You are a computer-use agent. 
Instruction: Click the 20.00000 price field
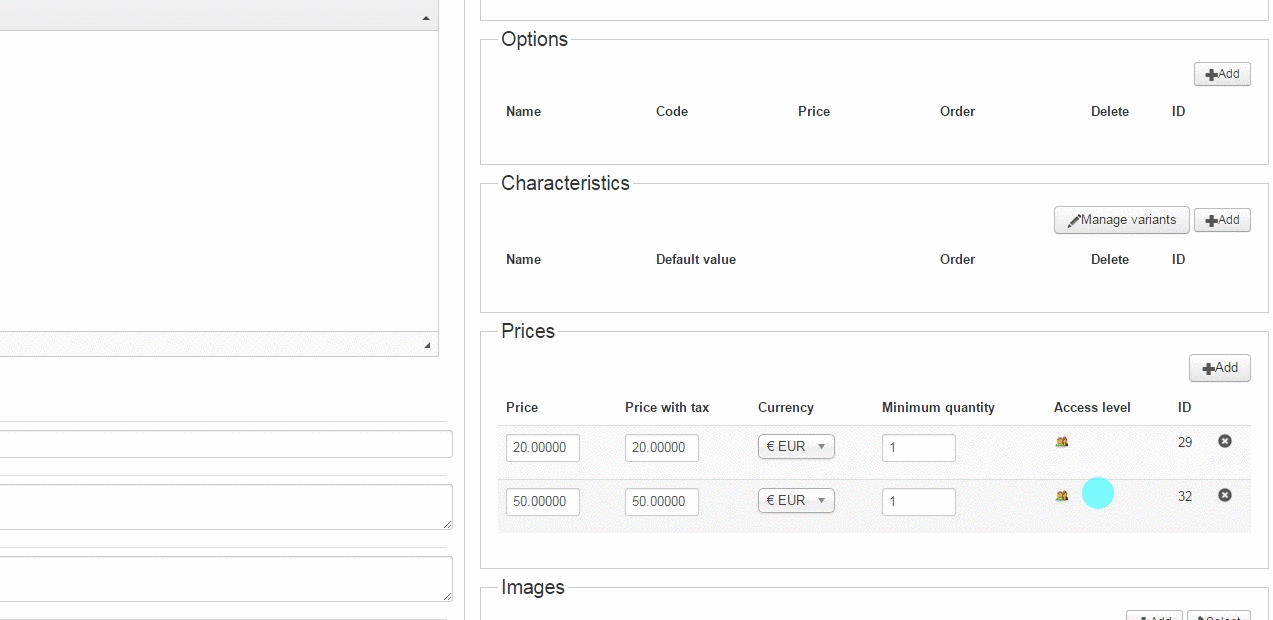[542, 448]
